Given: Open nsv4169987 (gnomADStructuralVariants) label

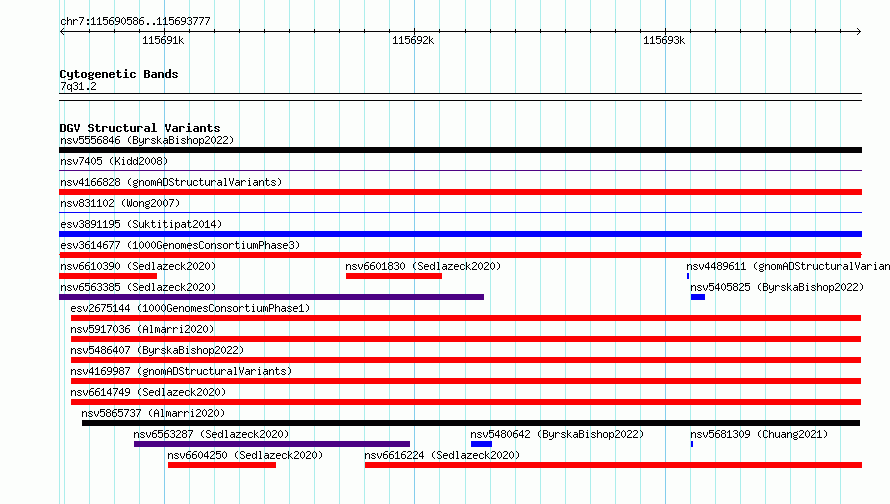Looking at the screenshot, I should pos(181,371).
